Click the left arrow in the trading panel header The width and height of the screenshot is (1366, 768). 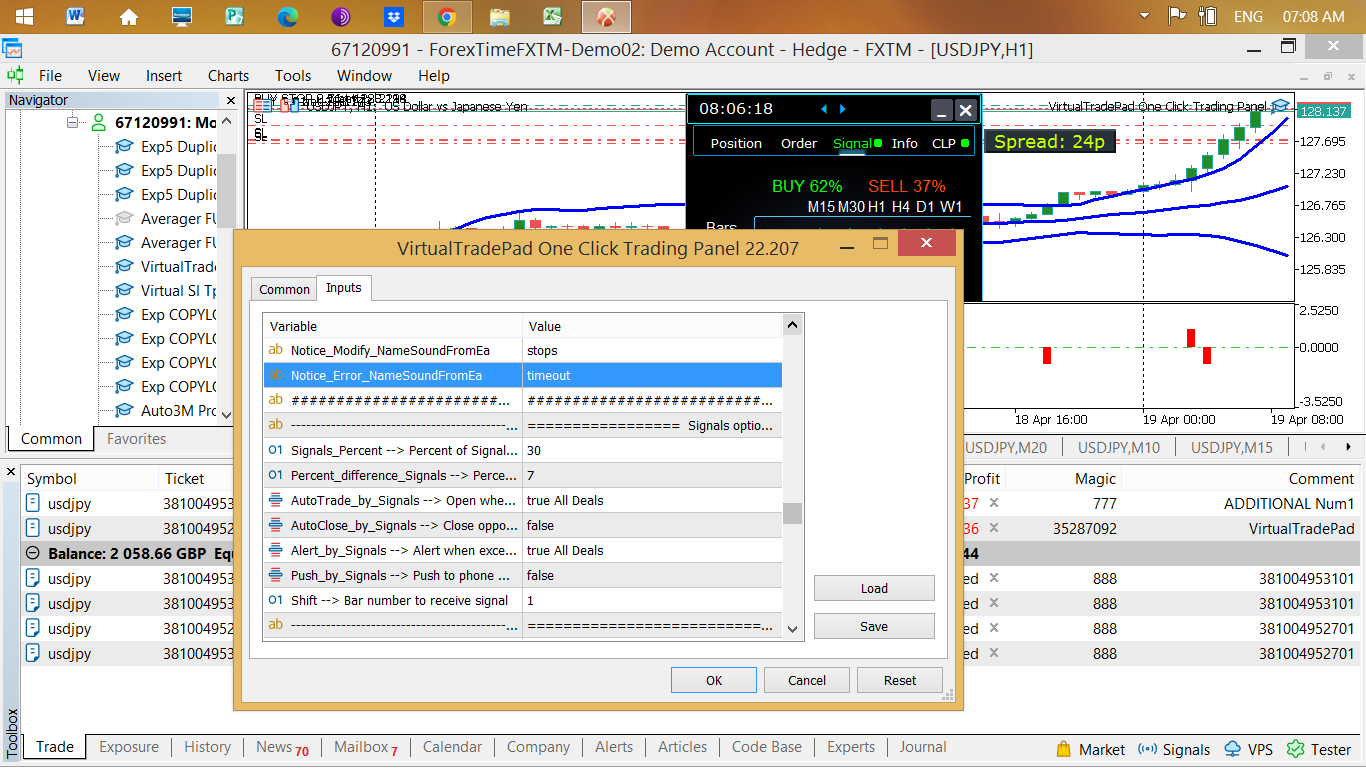[x=824, y=109]
